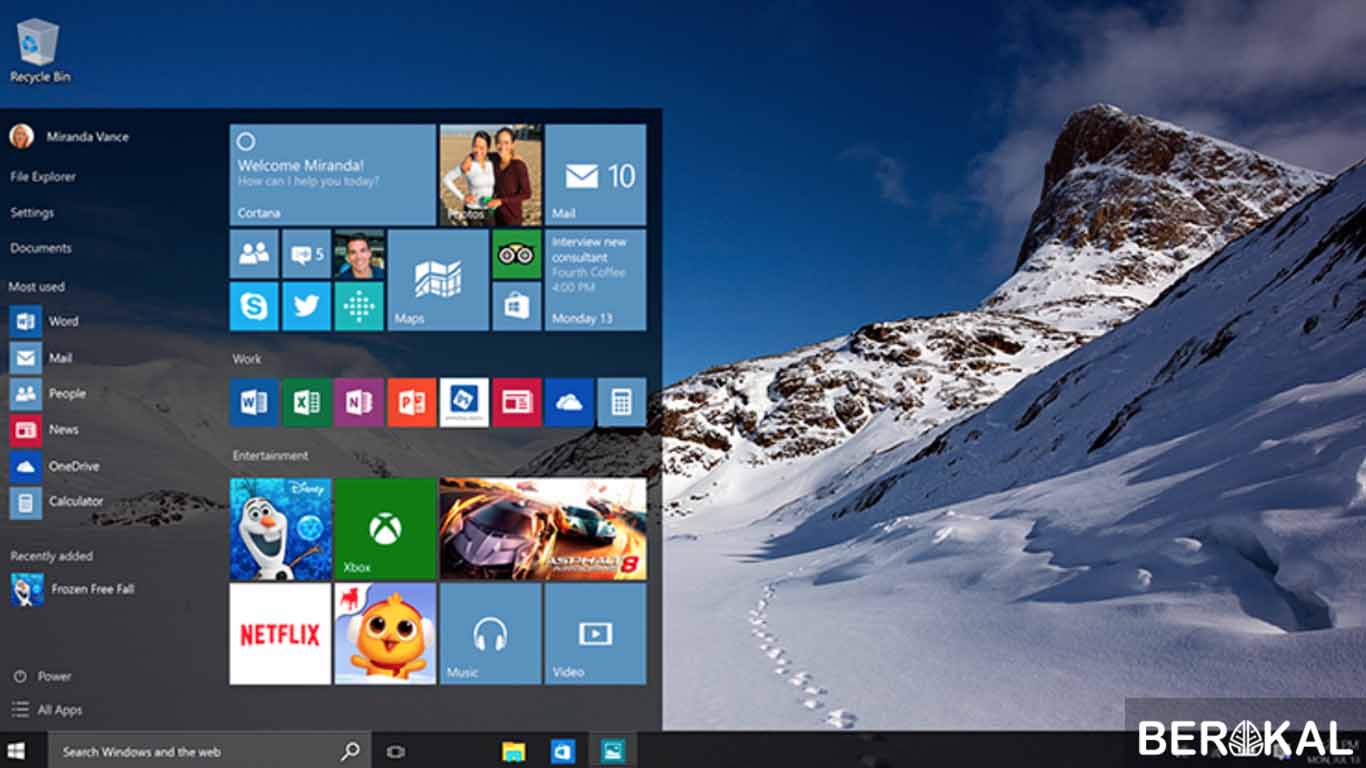Launch the Asphalt 8 racing game tile
The width and height of the screenshot is (1366, 768).
543,529
